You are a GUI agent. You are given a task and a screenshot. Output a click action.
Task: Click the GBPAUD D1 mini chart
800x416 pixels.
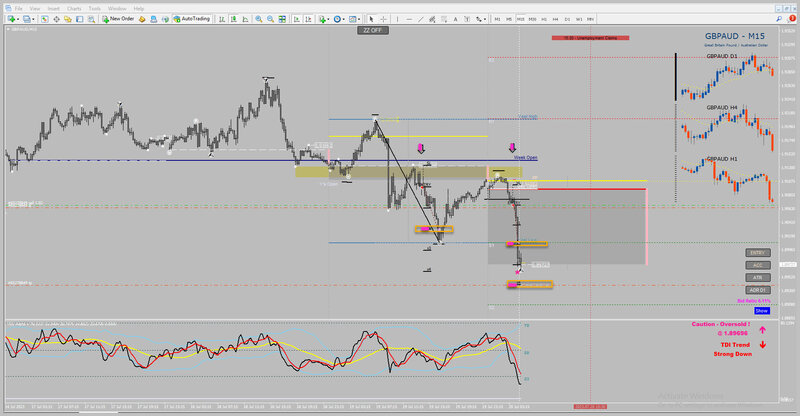click(726, 78)
